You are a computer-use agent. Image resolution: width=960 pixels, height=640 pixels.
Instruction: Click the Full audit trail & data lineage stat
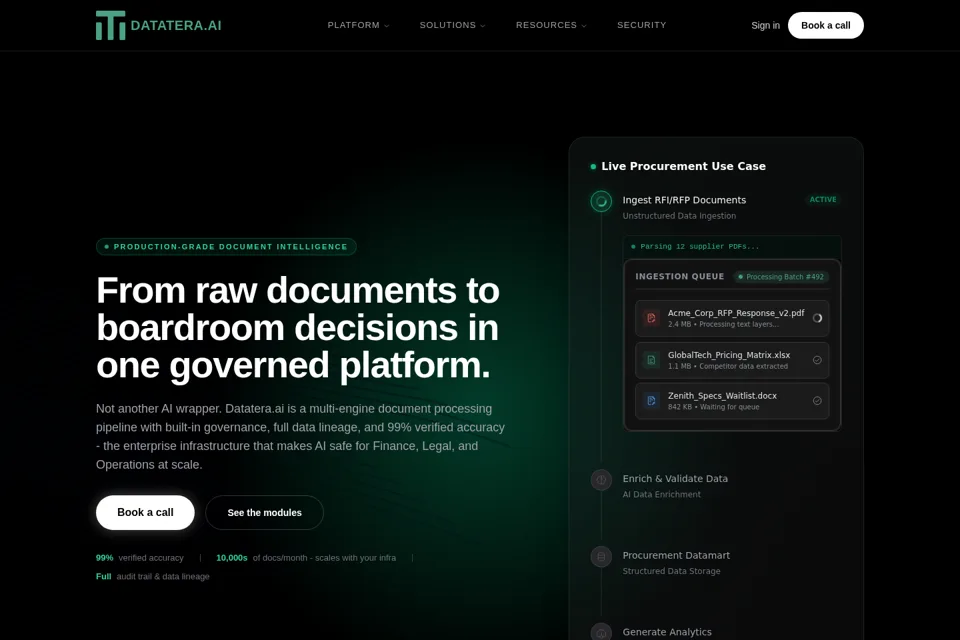pos(152,576)
